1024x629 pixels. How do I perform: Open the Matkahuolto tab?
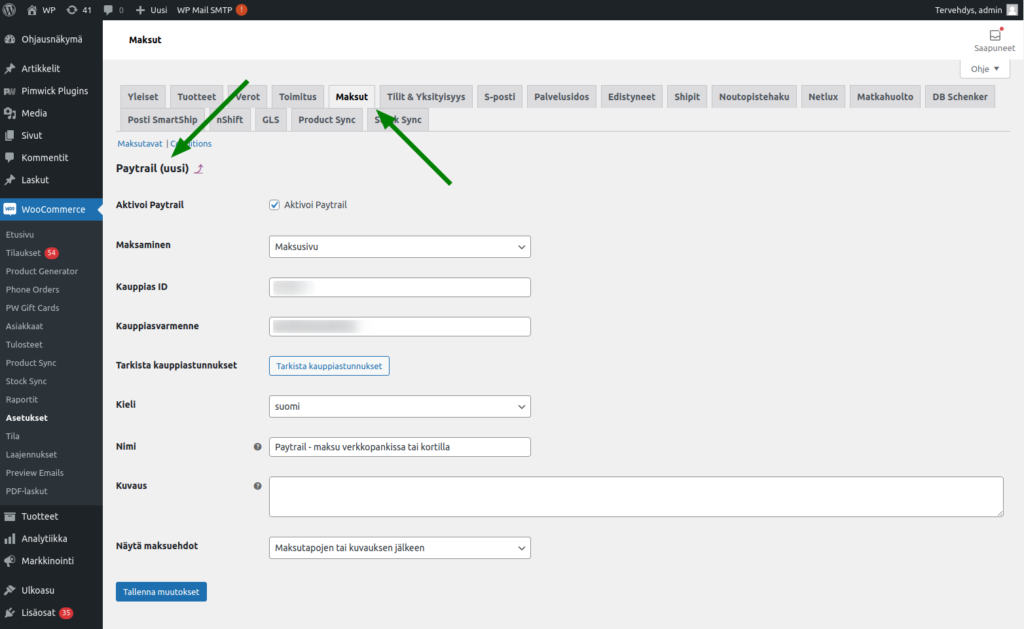tap(885, 97)
